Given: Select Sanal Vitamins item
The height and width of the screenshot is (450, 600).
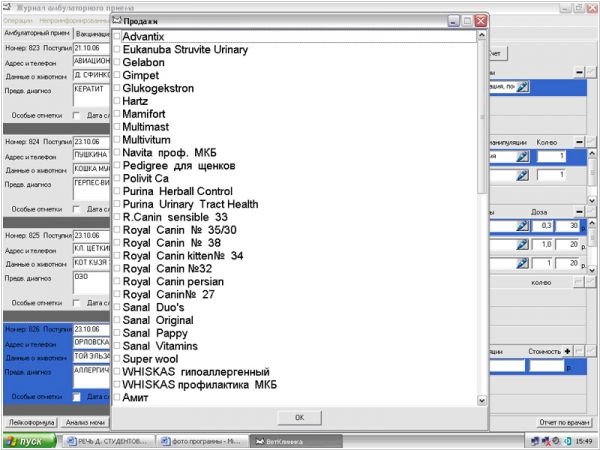Looking at the screenshot, I should pos(160,346).
